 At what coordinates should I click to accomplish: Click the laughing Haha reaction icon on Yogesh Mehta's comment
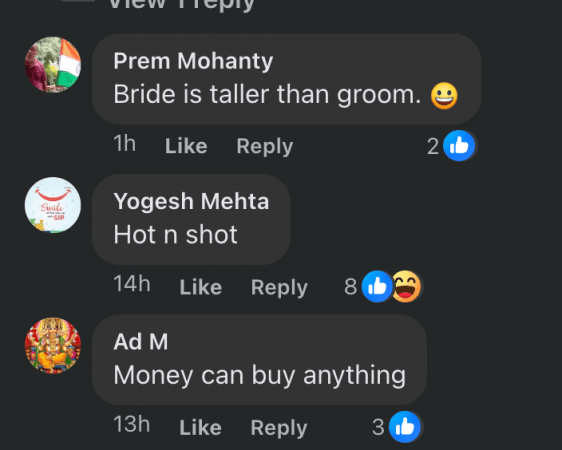click(406, 287)
